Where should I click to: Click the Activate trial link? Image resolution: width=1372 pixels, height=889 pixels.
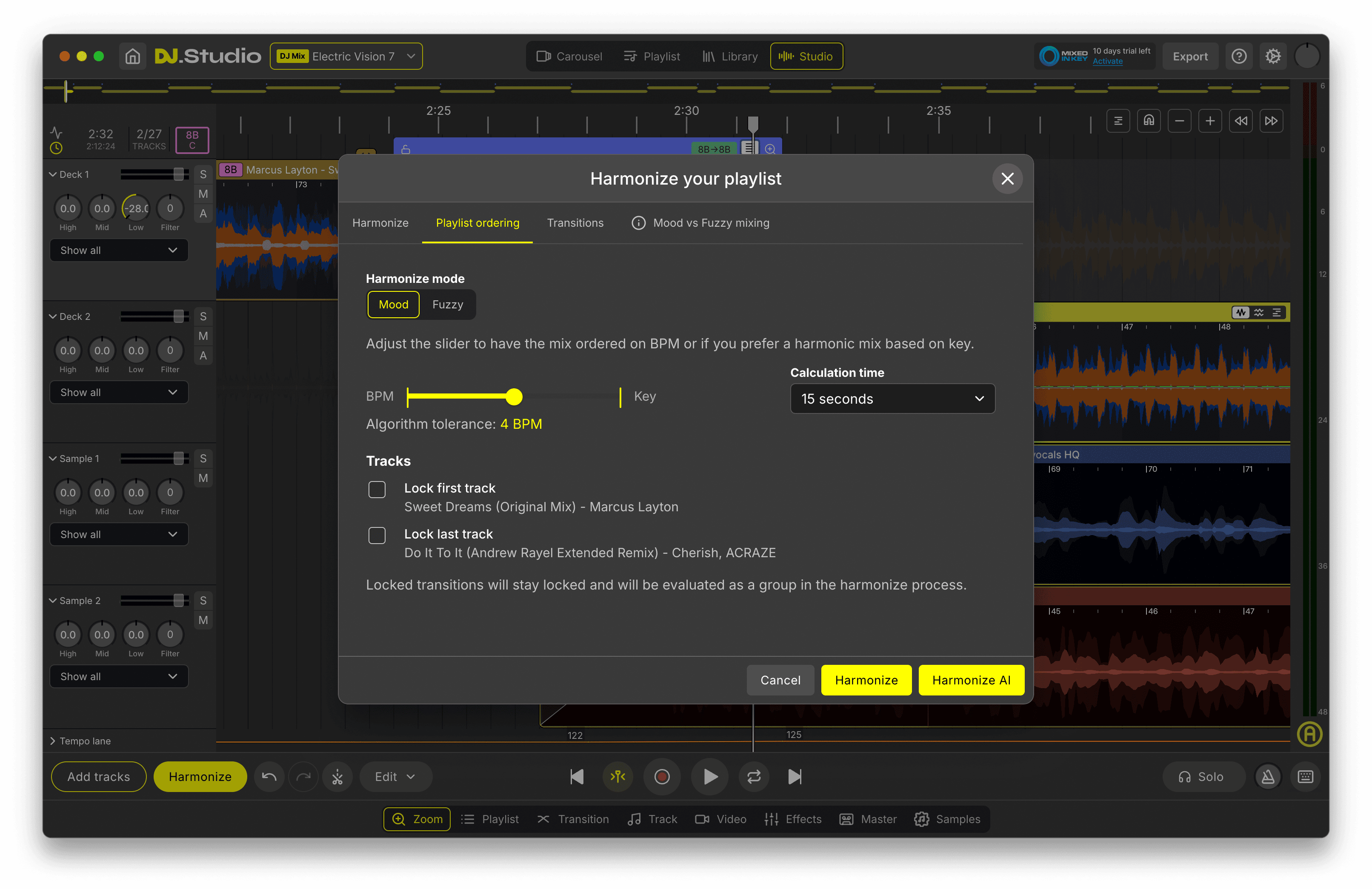(x=1107, y=62)
